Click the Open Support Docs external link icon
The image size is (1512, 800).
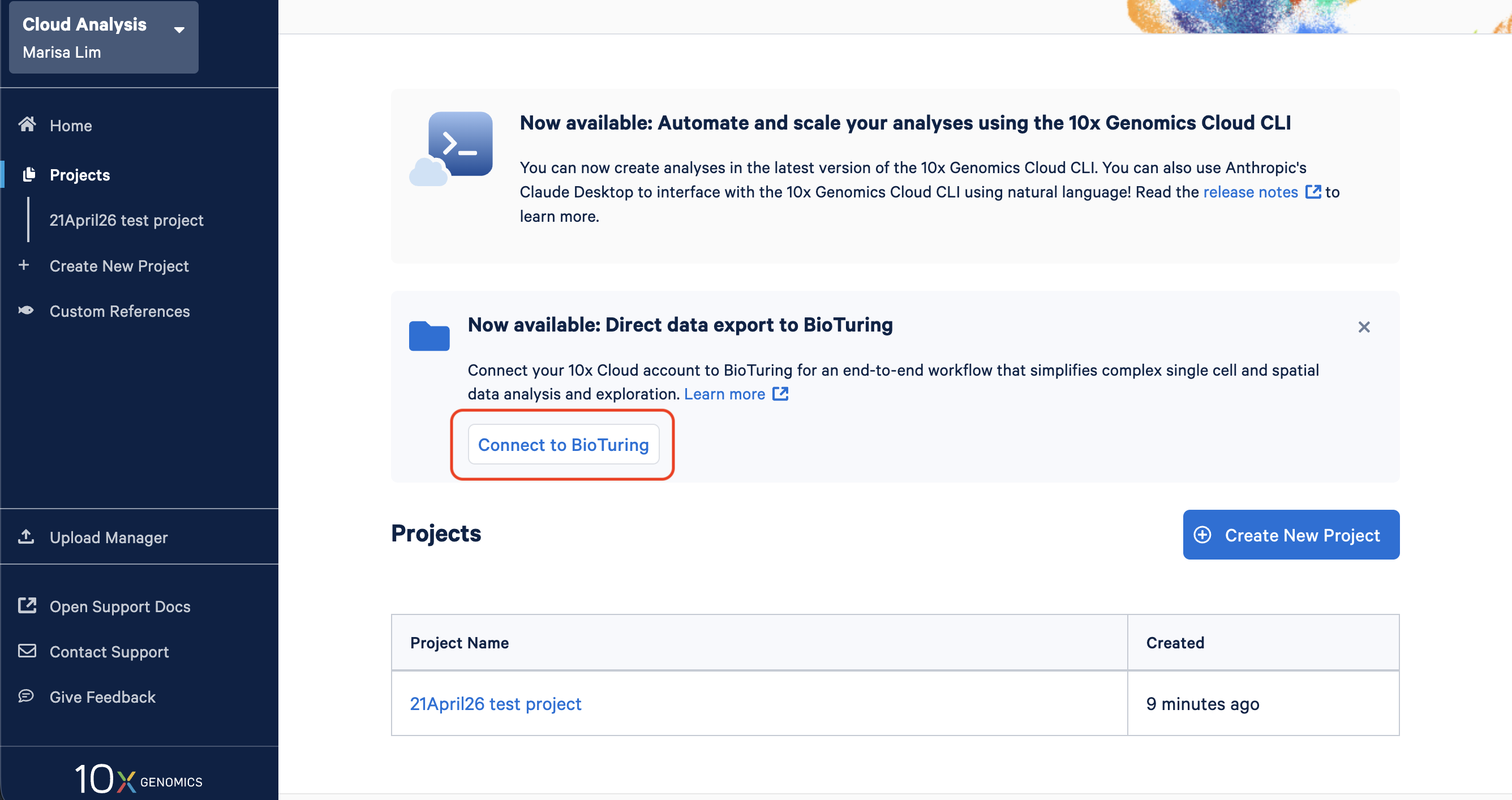pos(27,605)
